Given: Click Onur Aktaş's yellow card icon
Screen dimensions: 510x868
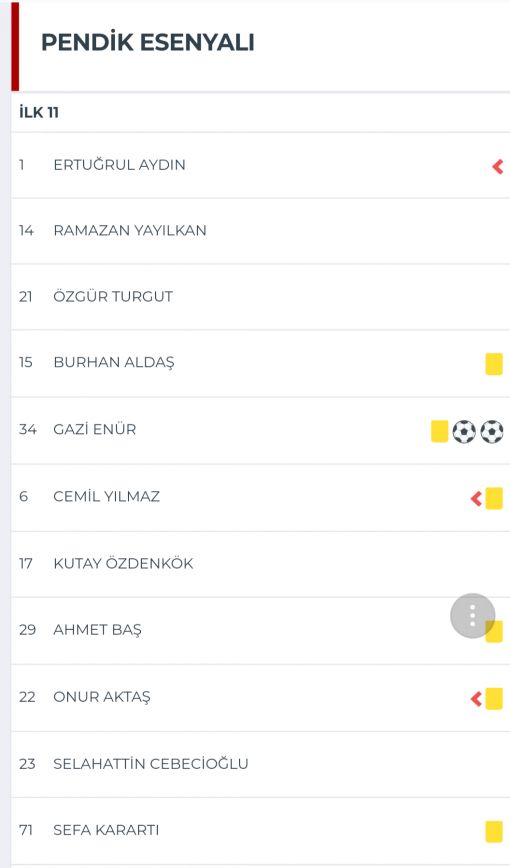Looking at the screenshot, I should 494,699.
